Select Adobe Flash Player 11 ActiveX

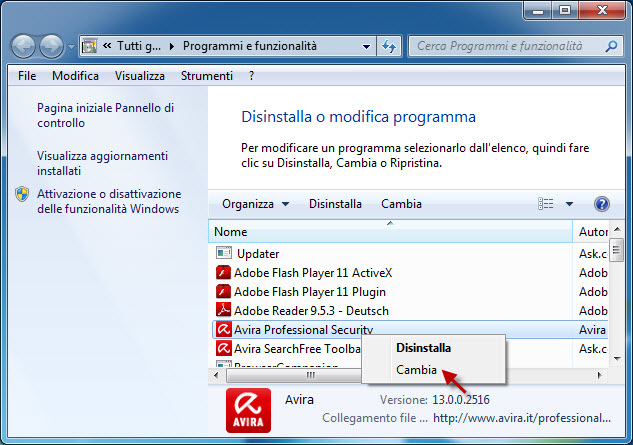tap(409, 273)
